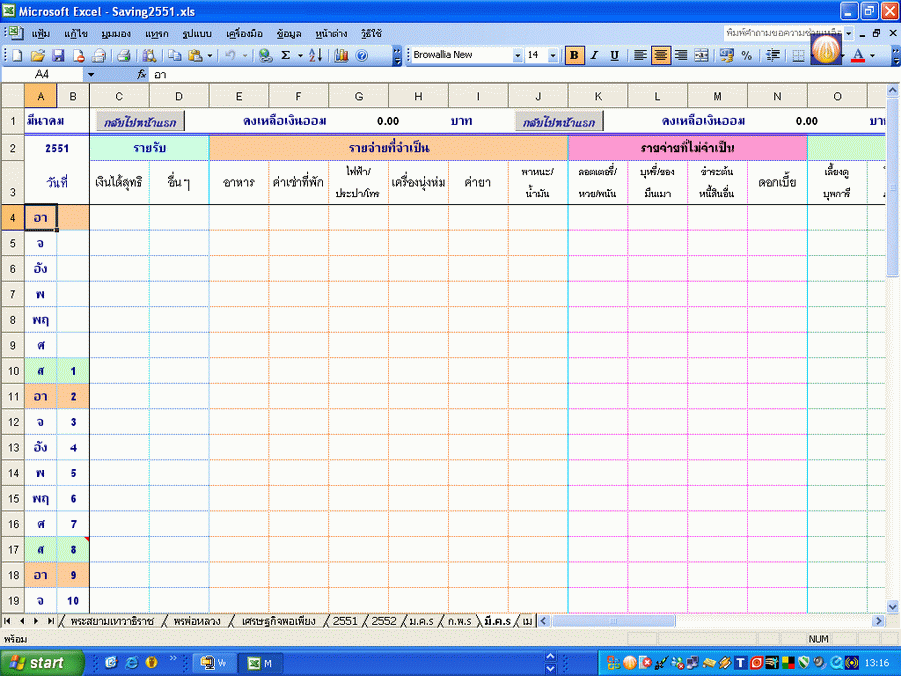
Task: Expand the Name Box dropdown arrow
Action: [x=90, y=75]
